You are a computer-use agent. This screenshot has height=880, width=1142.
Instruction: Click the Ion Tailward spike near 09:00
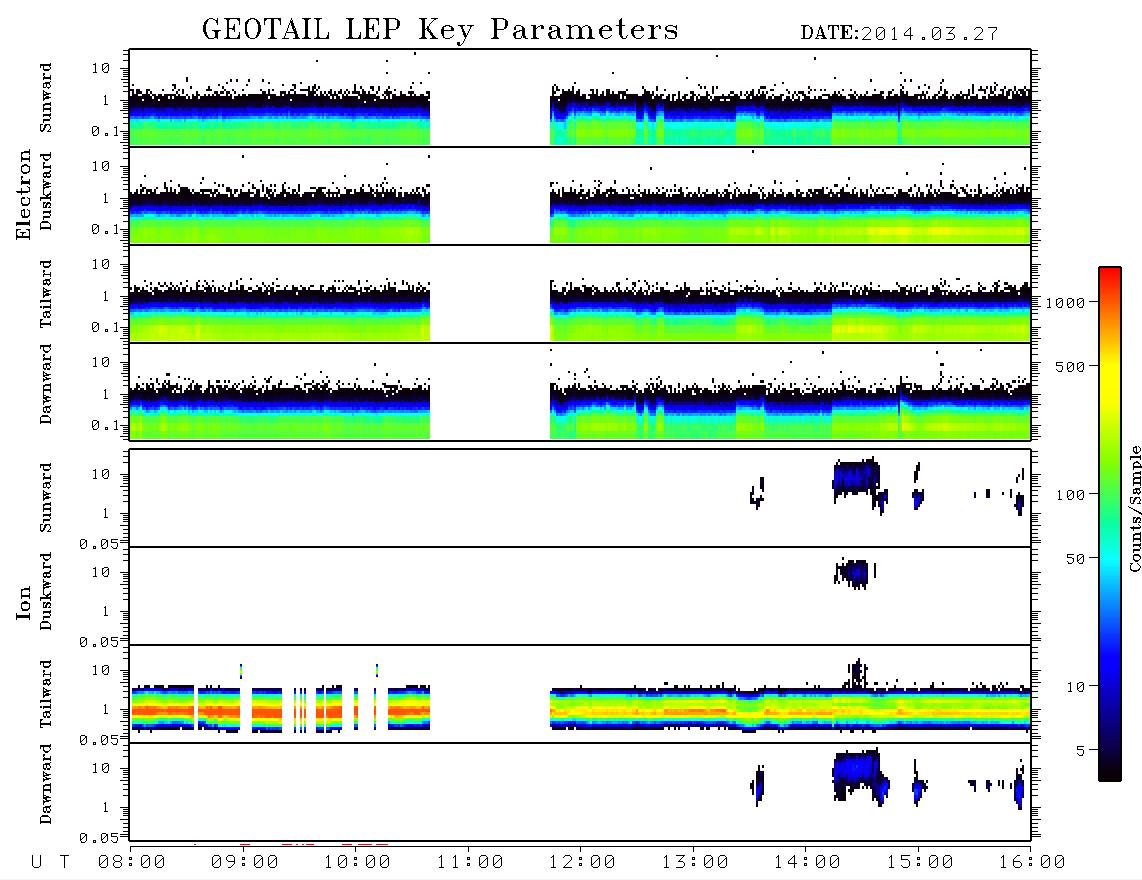tap(241, 671)
